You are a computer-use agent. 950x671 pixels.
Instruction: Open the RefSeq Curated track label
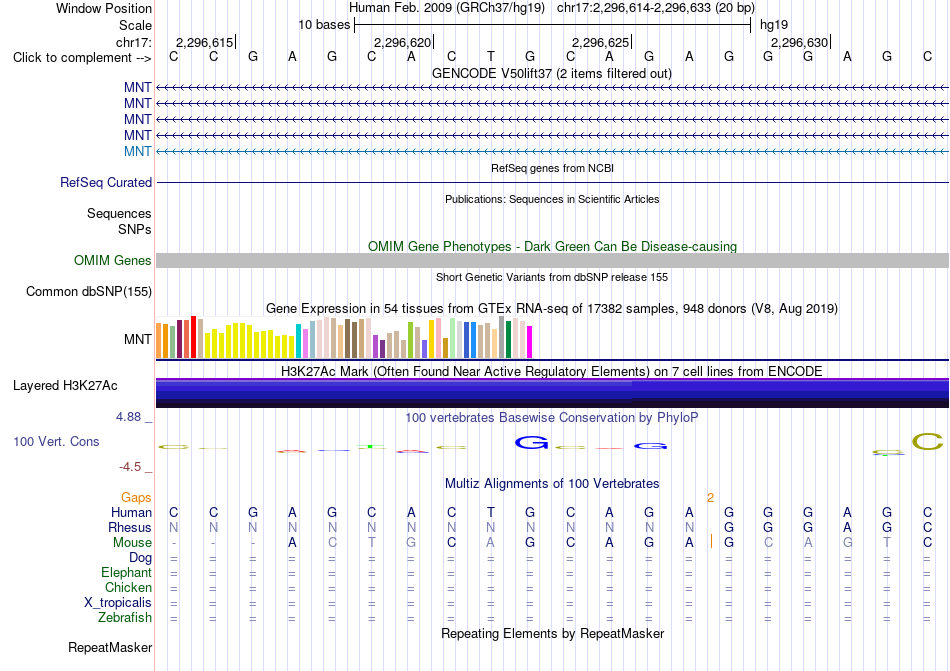pos(106,182)
